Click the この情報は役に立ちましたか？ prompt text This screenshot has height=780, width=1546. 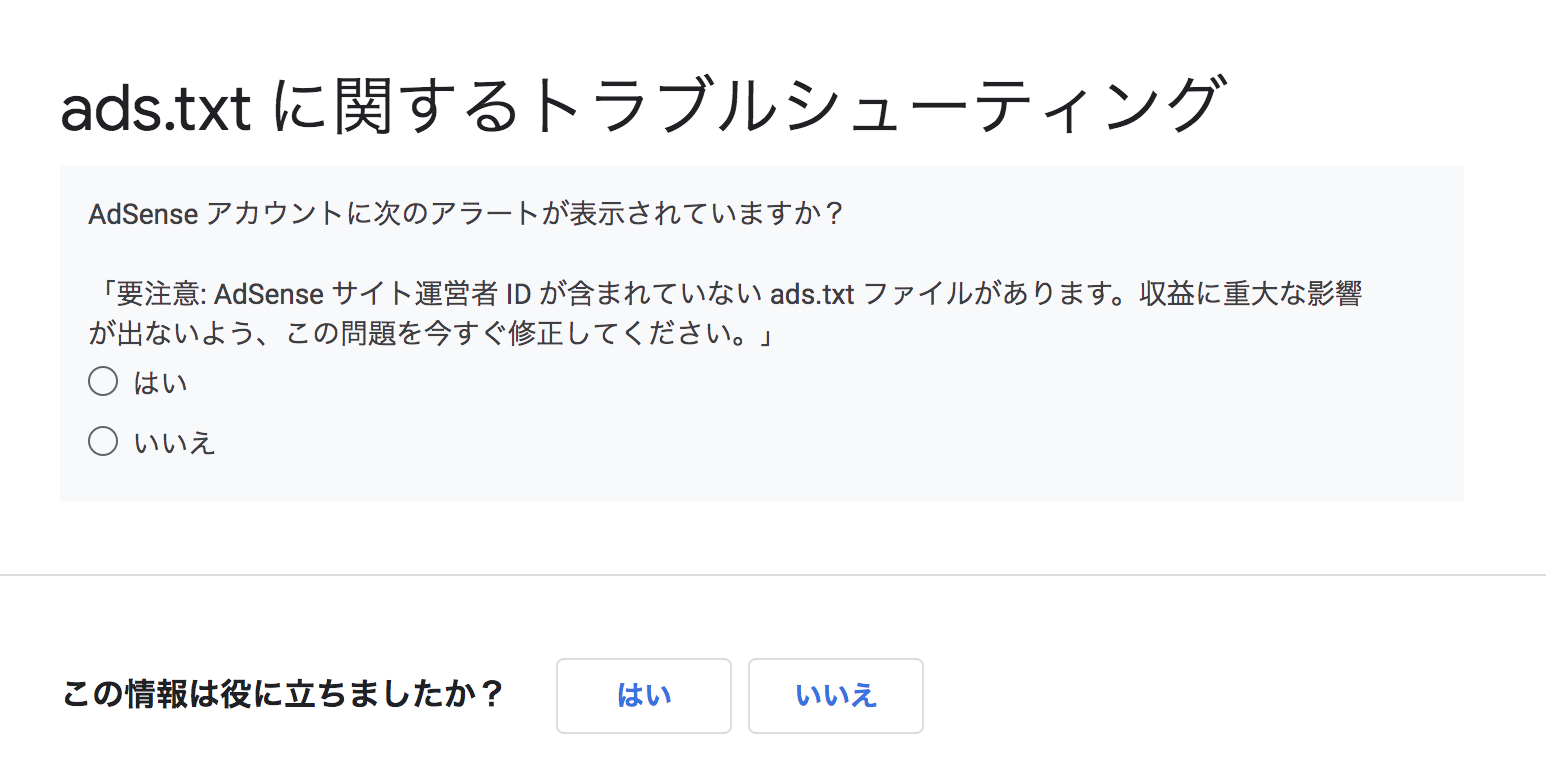283,695
